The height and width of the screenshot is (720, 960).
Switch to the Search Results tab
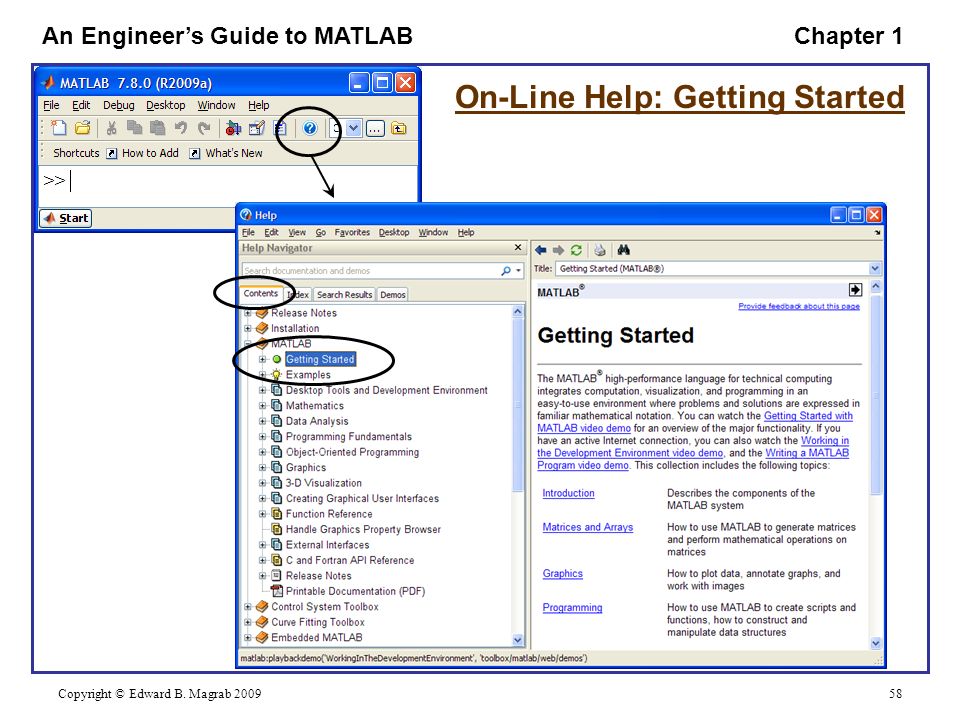(x=344, y=294)
